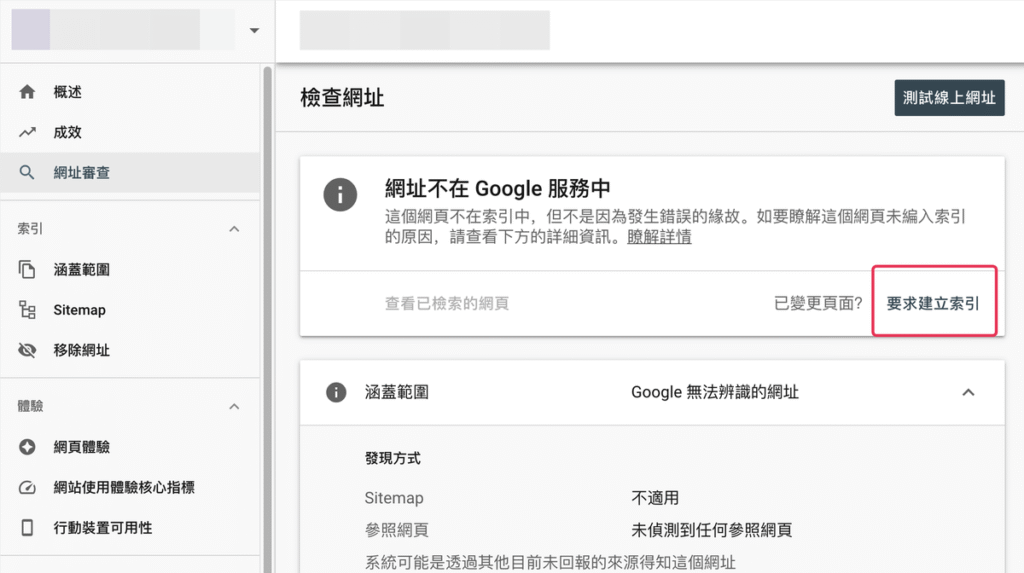
Task: Click the 參照網頁 row label
Action: (x=396, y=530)
